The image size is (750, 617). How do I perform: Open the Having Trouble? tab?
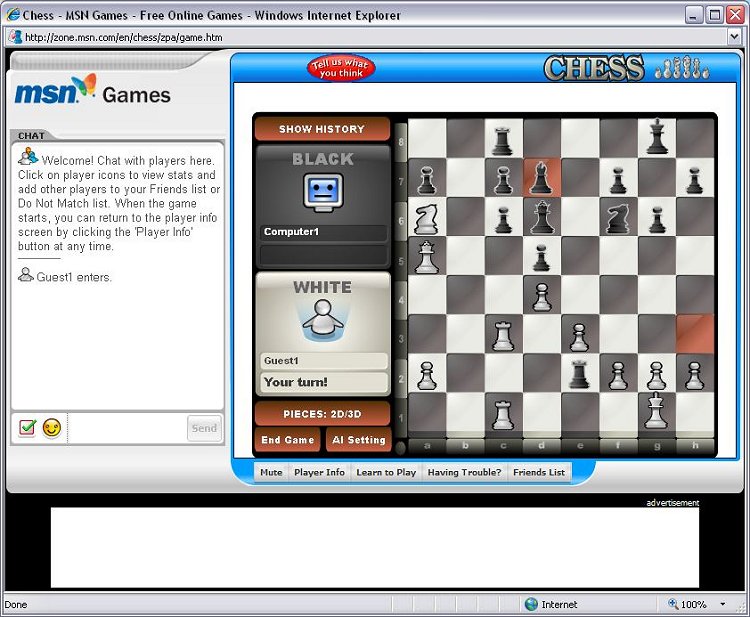[464, 472]
